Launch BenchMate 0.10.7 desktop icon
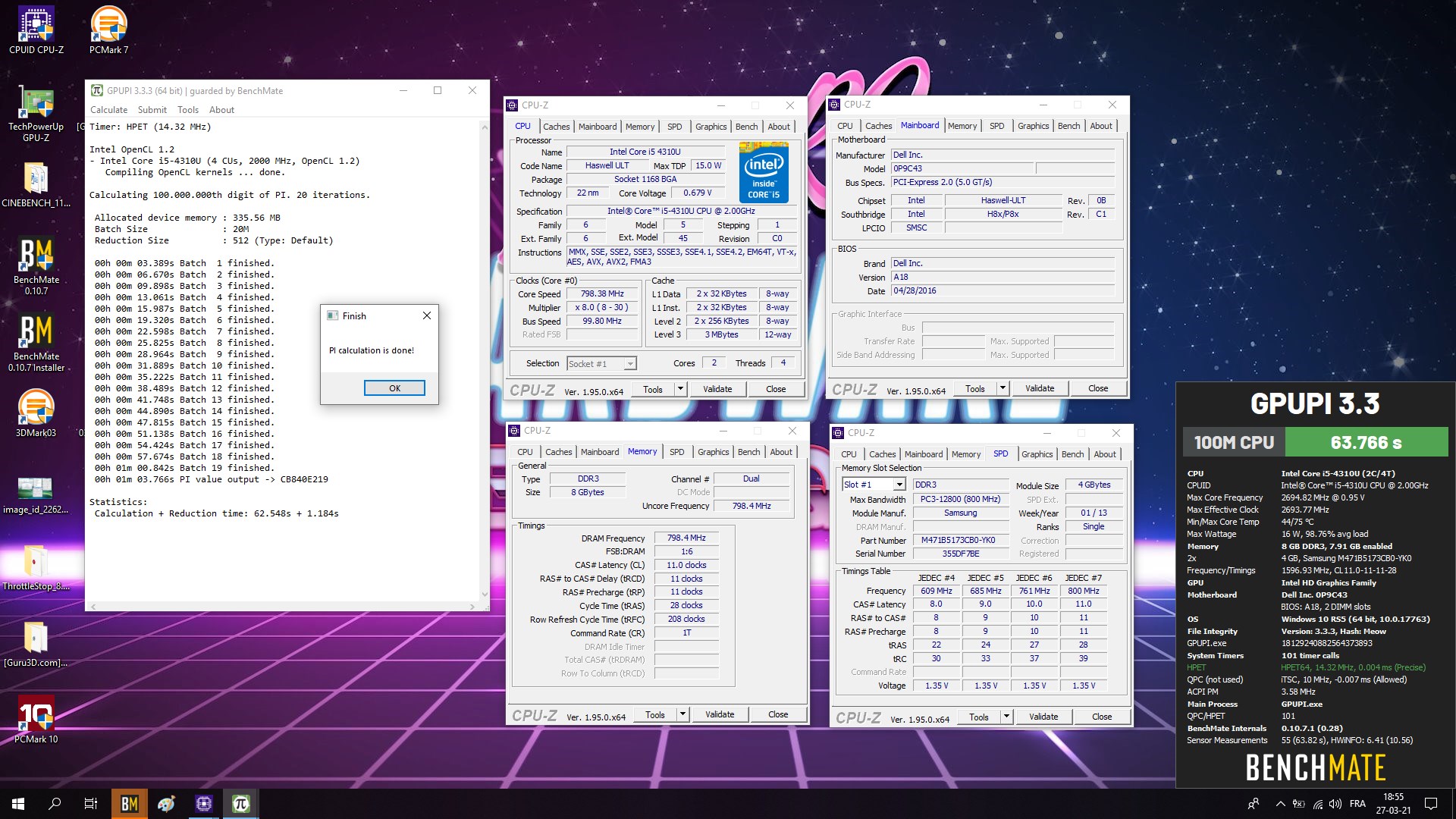This screenshot has width=1456, height=819. pos(36,265)
